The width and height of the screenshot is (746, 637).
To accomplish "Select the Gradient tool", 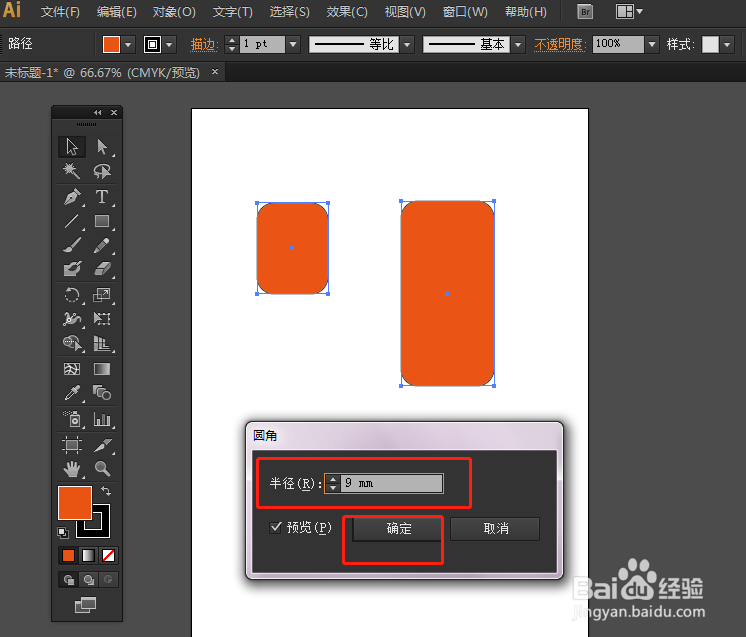I will coord(102,369).
